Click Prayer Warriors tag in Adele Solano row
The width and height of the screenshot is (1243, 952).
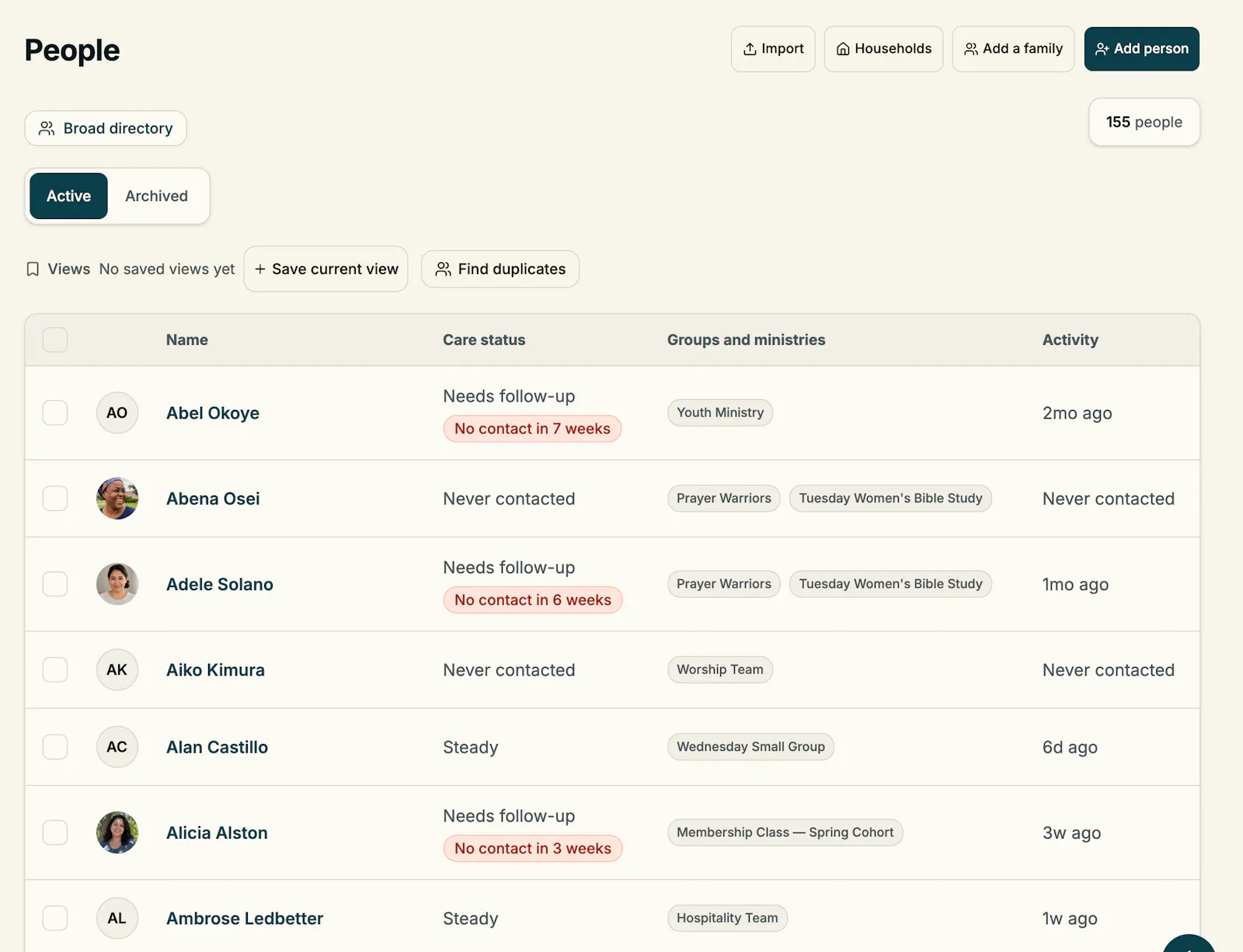[723, 584]
